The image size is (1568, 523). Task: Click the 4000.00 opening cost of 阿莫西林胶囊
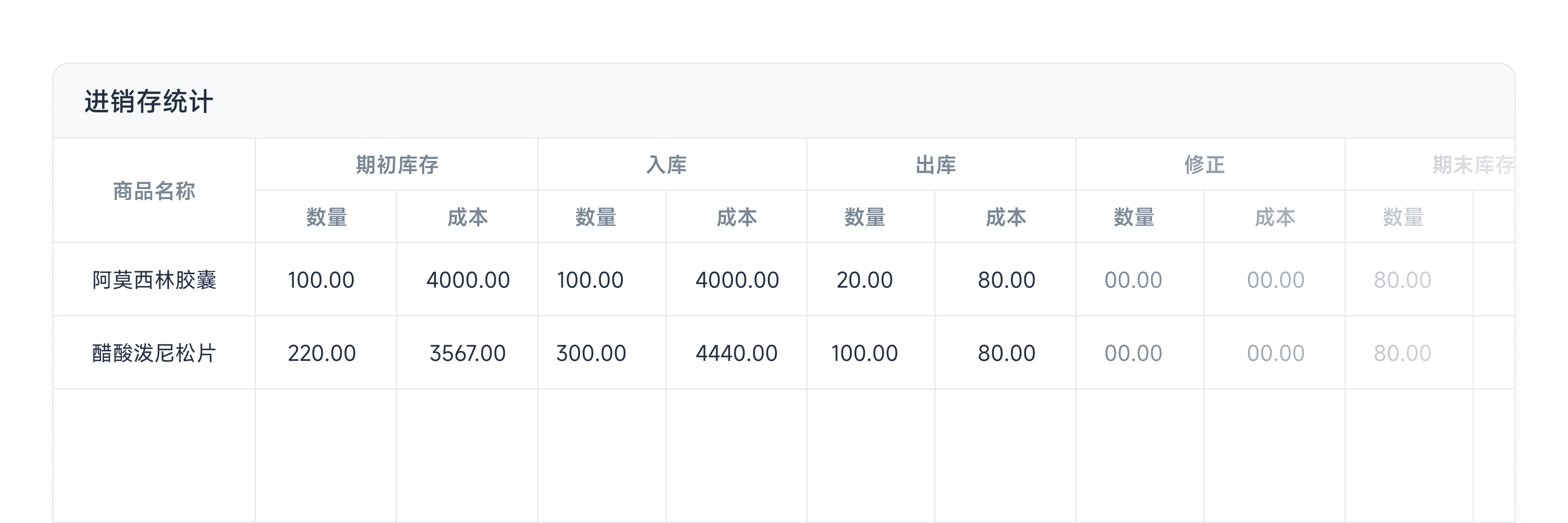click(x=466, y=279)
